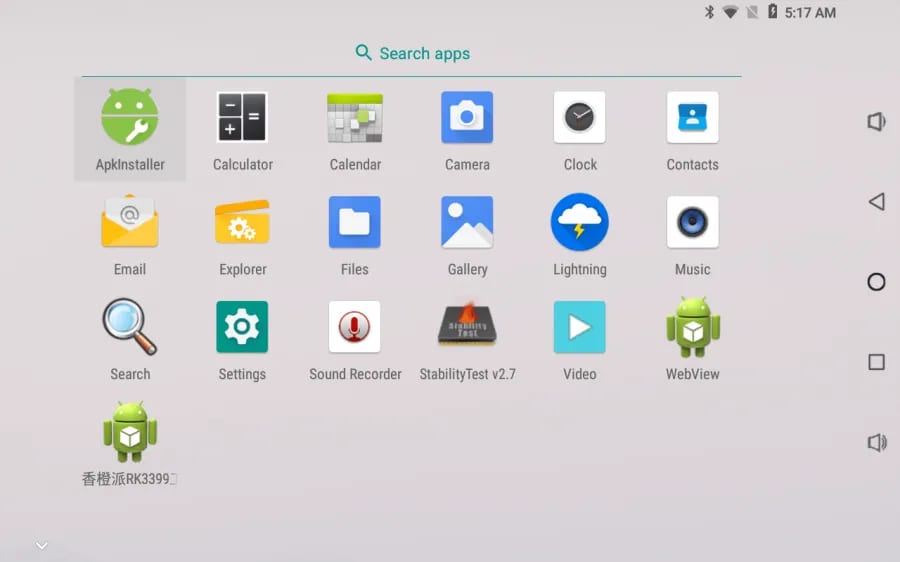Tap the battery charging status icon

click(x=773, y=11)
